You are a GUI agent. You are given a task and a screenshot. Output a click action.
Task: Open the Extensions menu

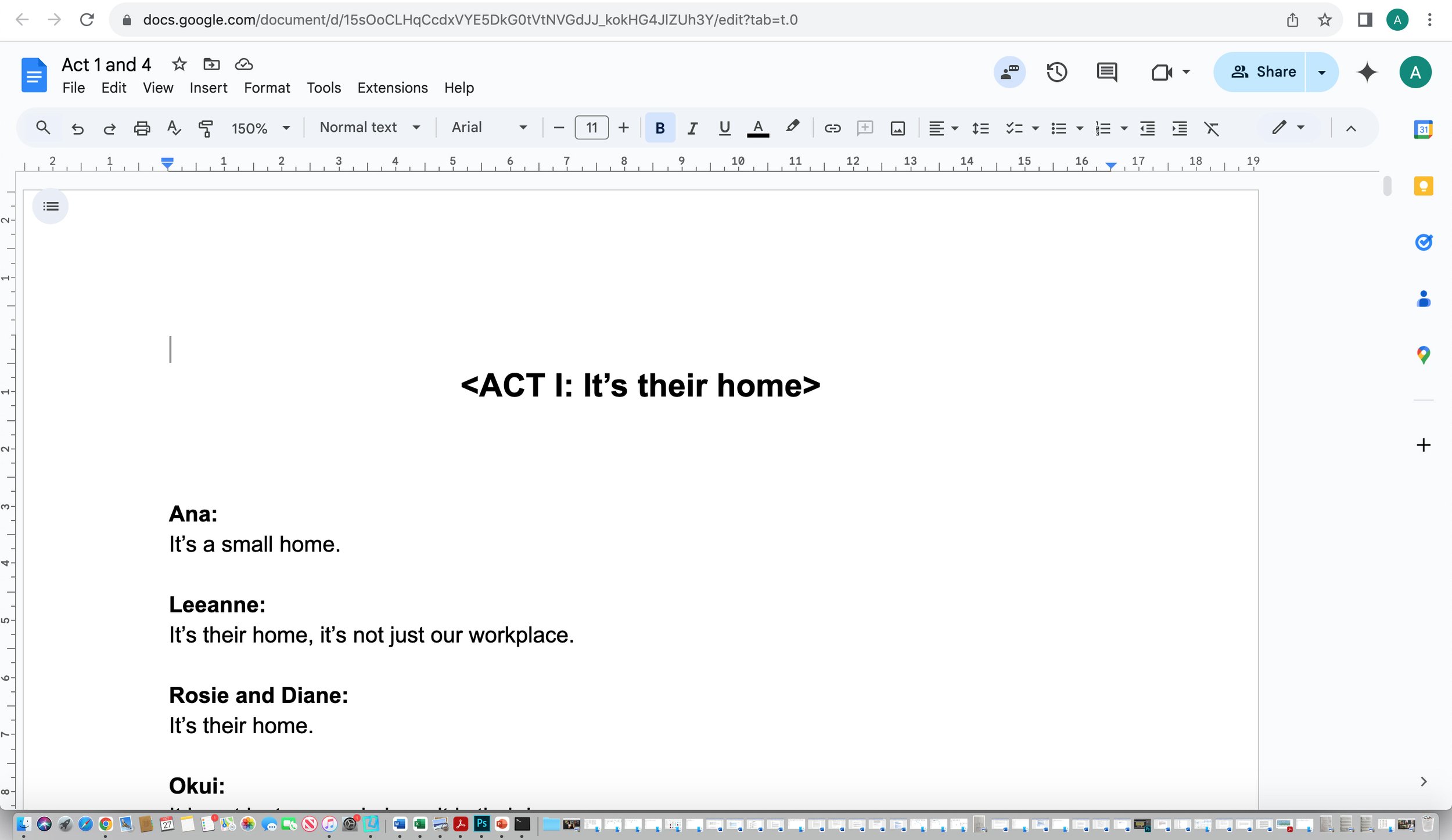[x=392, y=88]
